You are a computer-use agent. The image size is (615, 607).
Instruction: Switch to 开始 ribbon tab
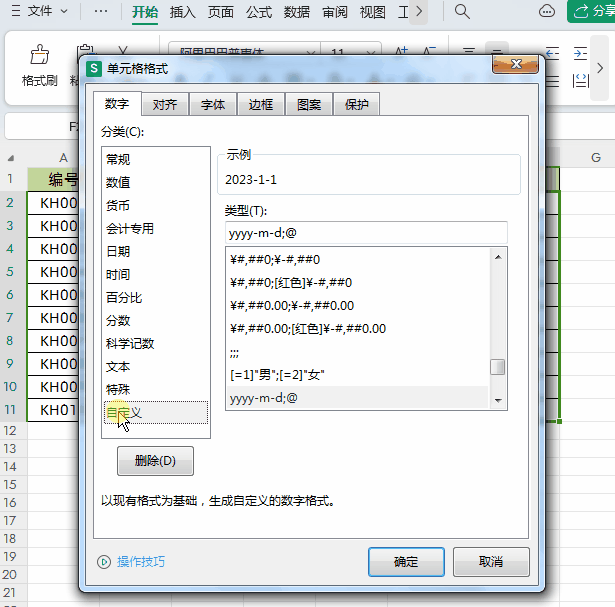coord(145,12)
